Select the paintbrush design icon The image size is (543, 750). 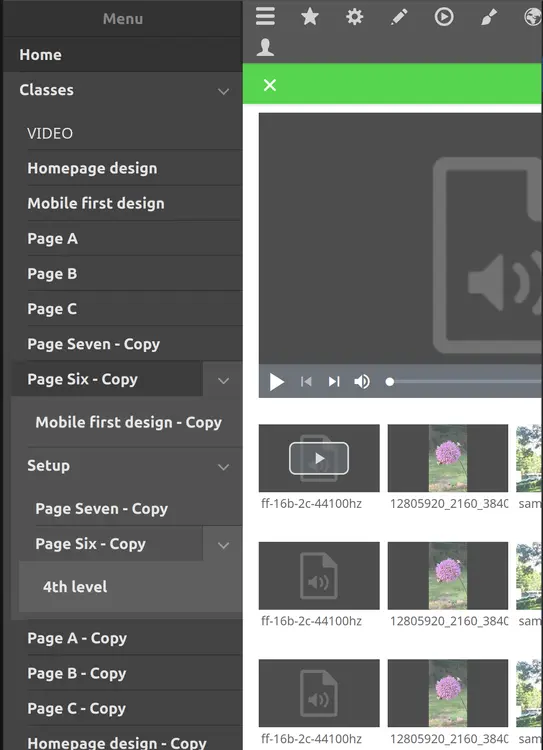coord(488,17)
